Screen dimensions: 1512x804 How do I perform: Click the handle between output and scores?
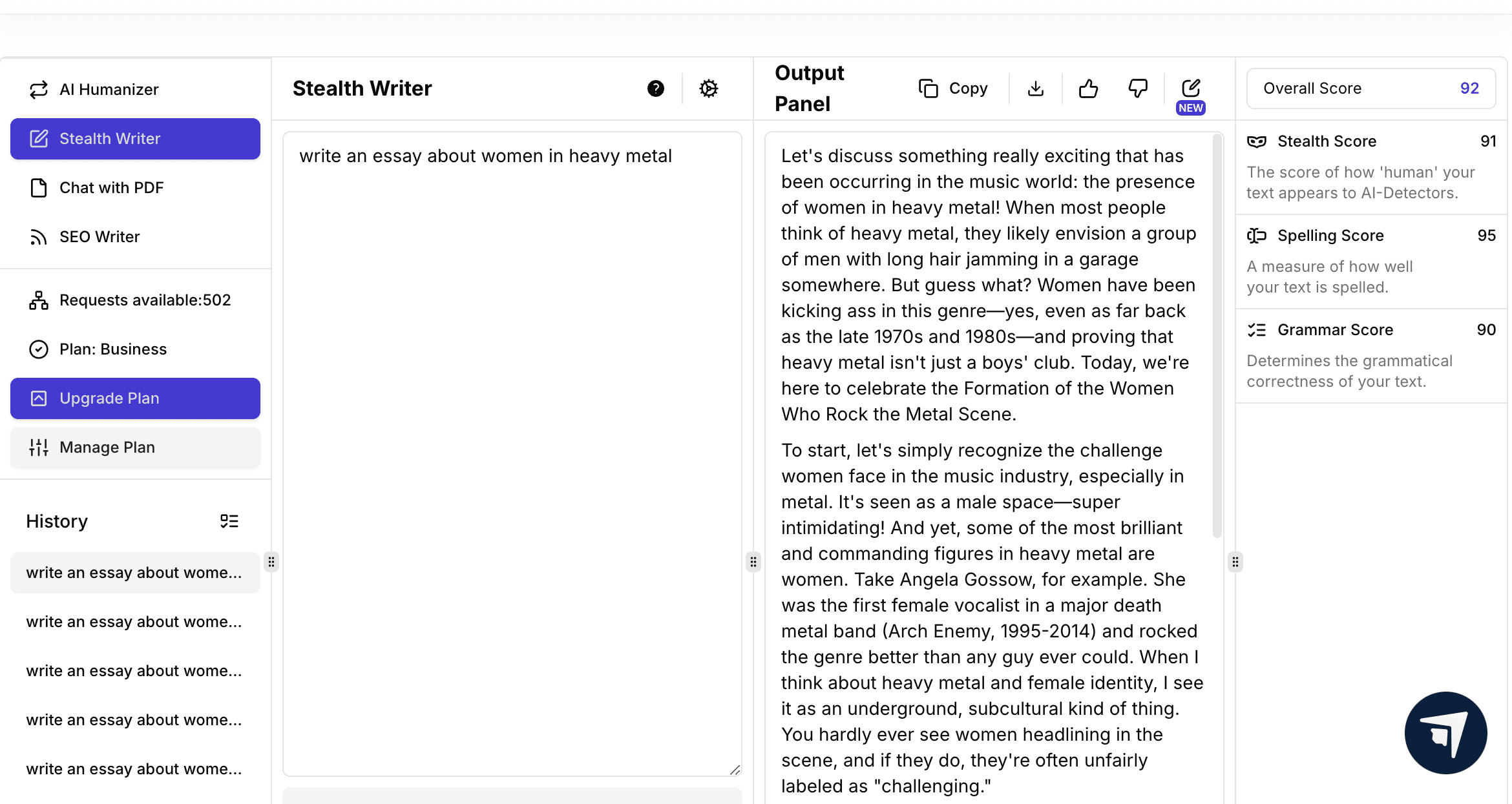pos(1235,562)
